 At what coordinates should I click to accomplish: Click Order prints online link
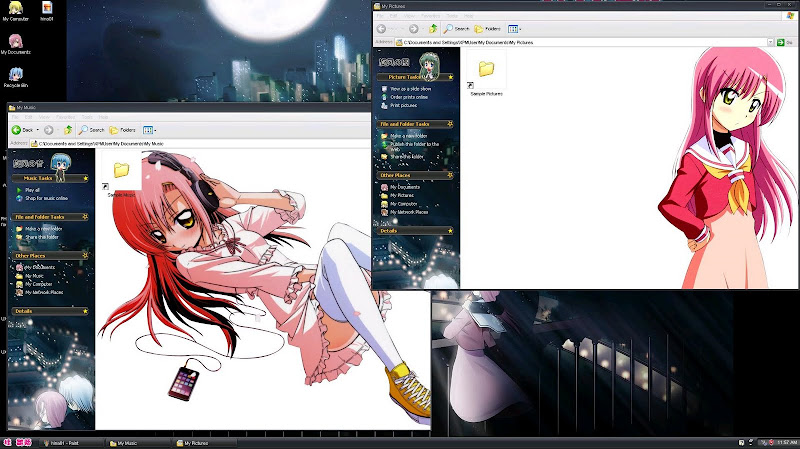[x=409, y=97]
